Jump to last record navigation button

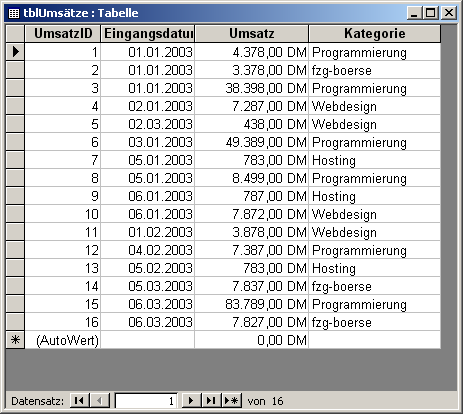[x=211, y=400]
